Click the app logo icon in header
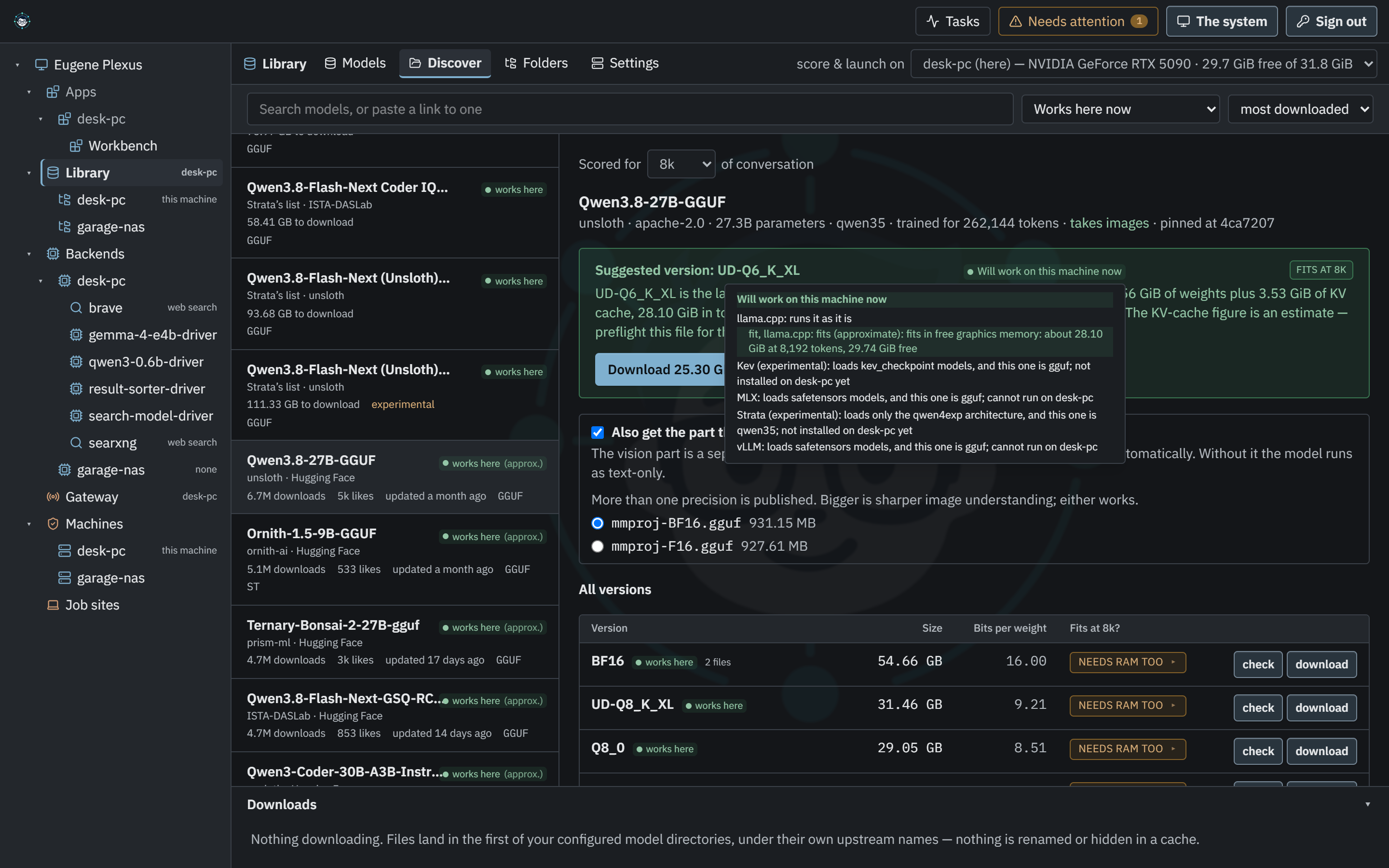1389x868 pixels. [x=22, y=21]
